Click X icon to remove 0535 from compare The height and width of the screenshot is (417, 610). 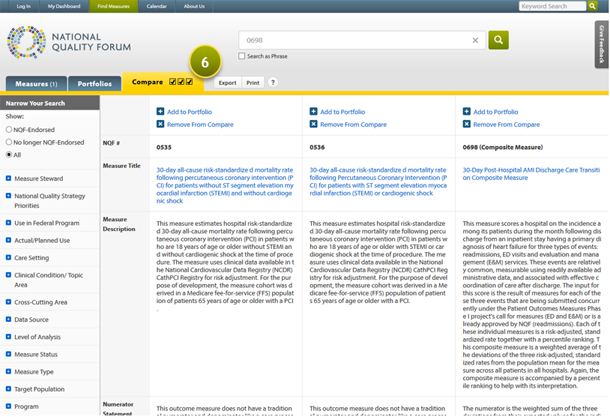[160, 124]
